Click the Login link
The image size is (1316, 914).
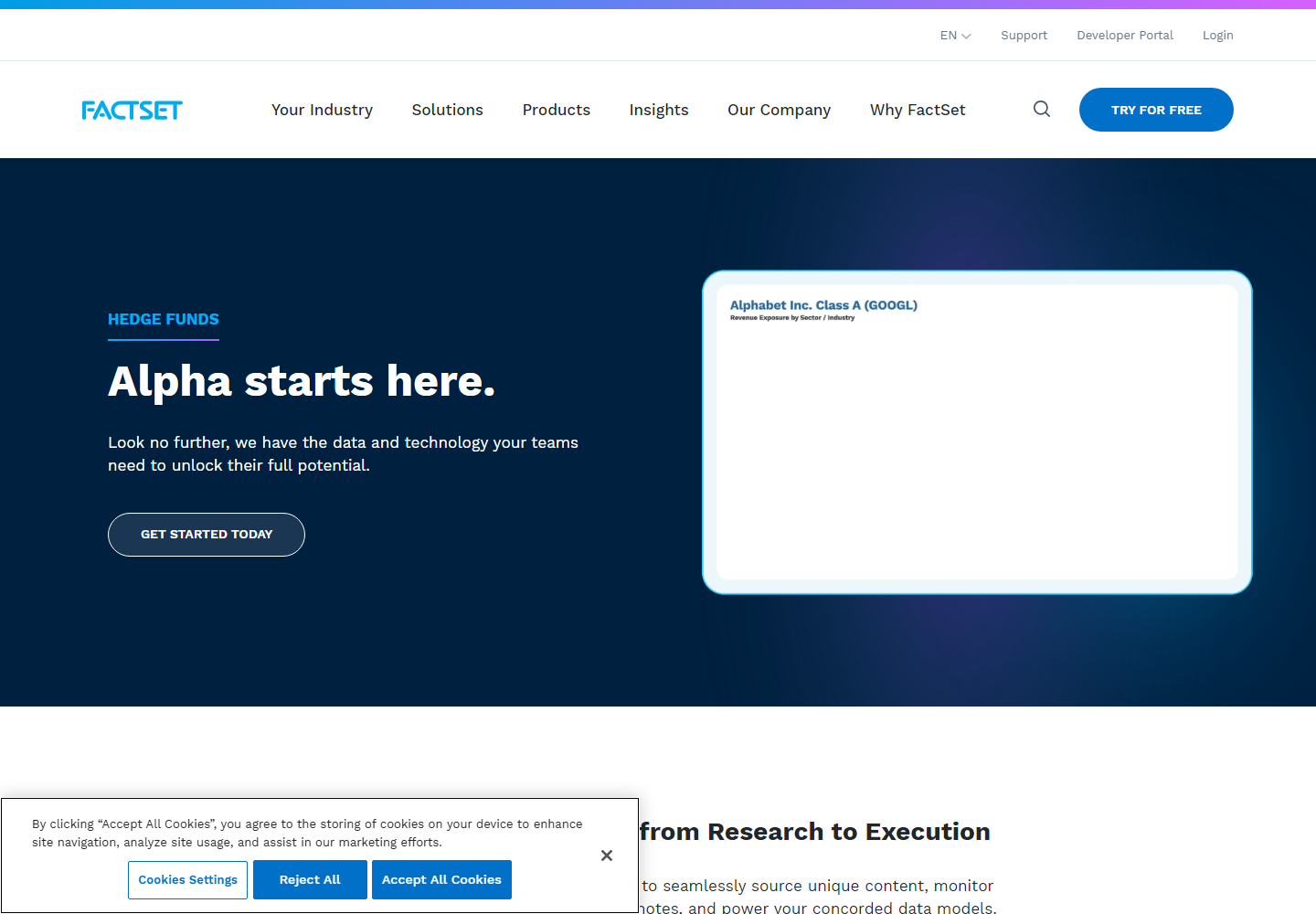1217,36
